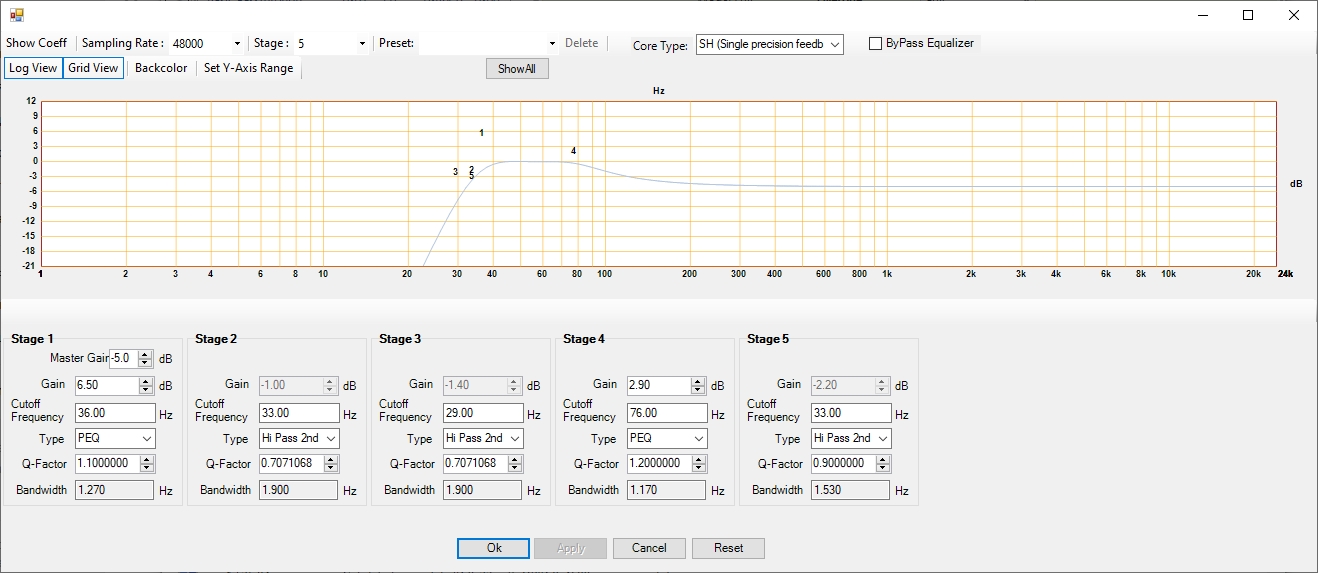Click Set Y-Axis Range toolbar item
Screen dimensions: 1318x573
(248, 68)
